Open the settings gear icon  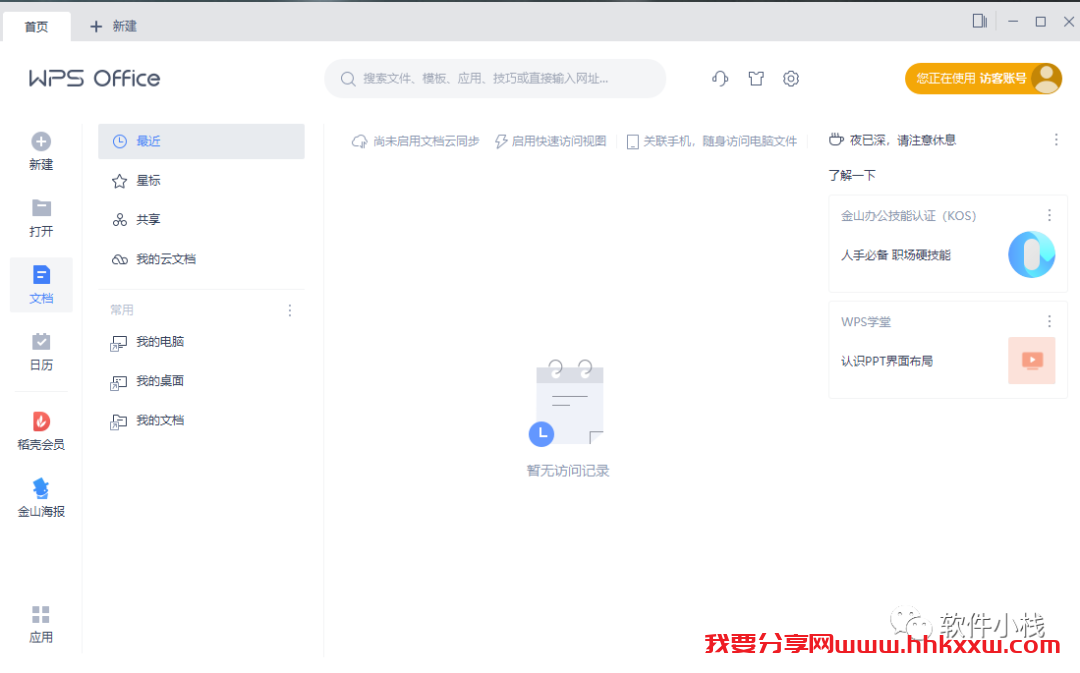[791, 79]
